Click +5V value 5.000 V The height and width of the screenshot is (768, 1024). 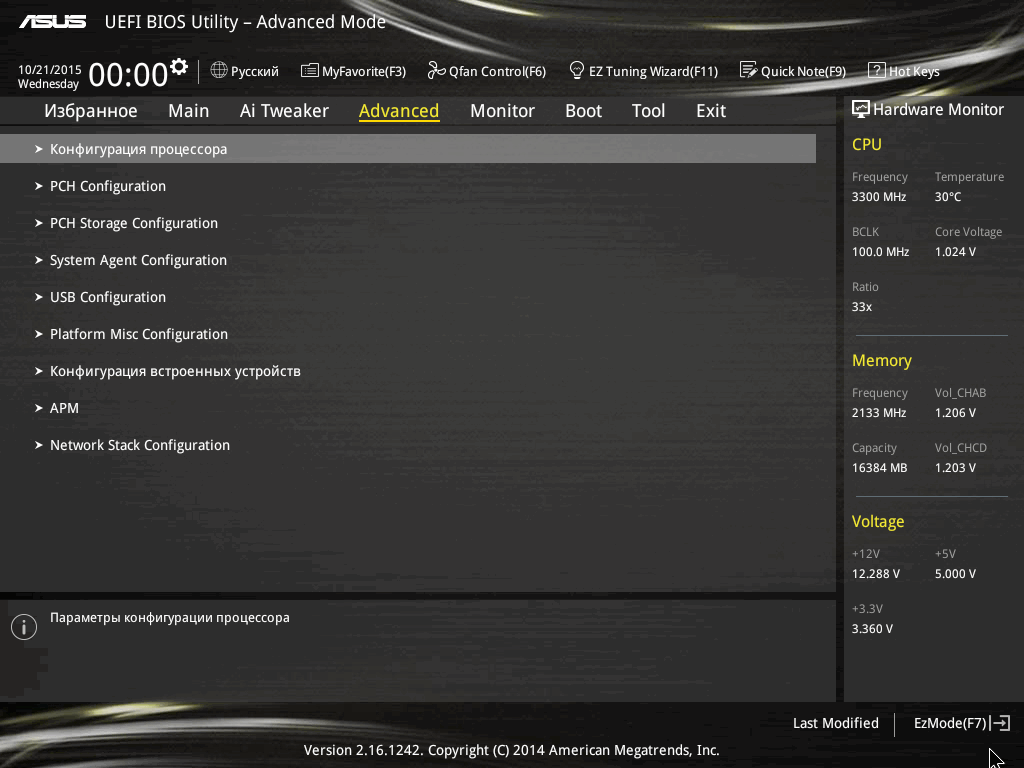point(955,573)
